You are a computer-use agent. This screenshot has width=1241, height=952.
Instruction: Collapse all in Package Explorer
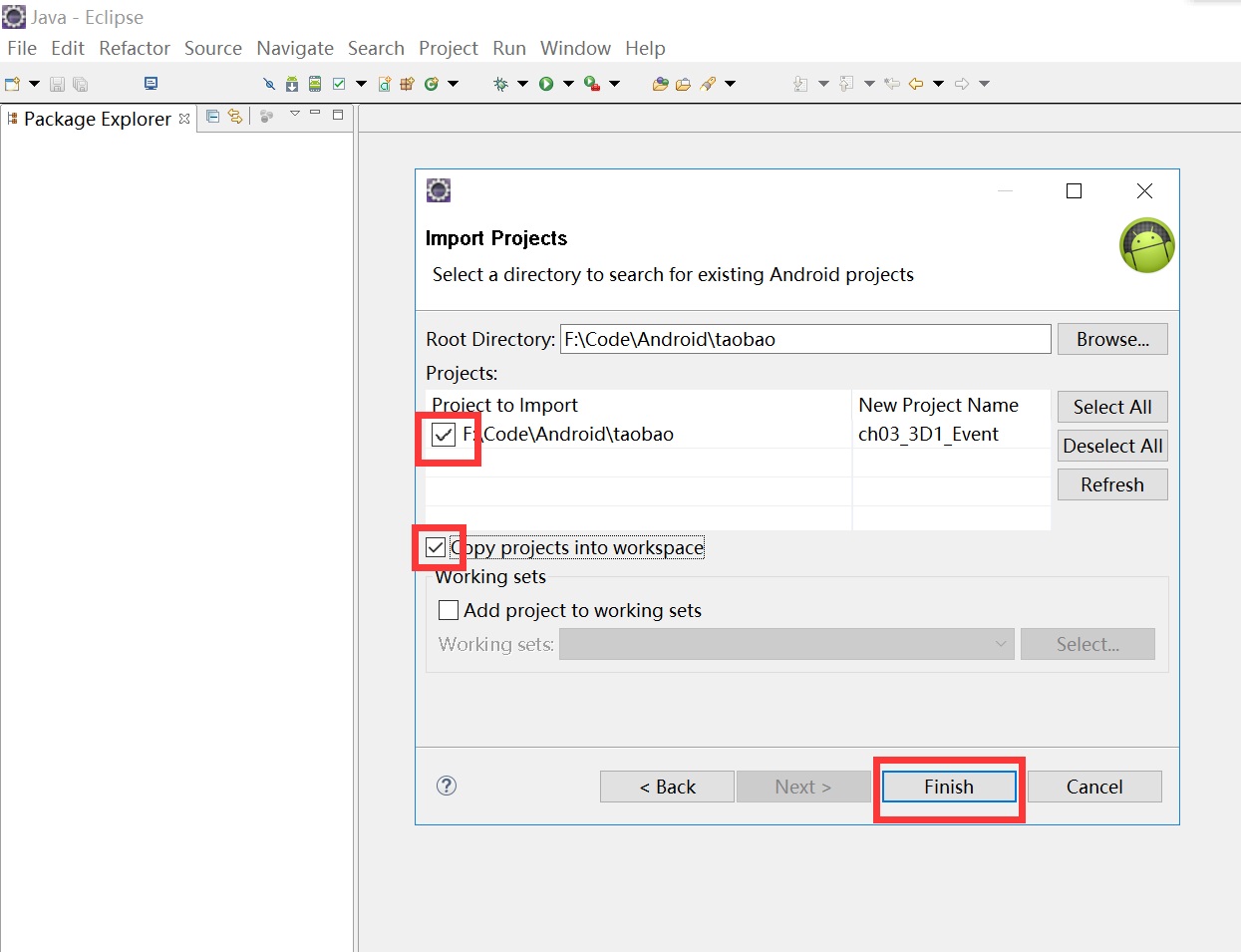[x=213, y=117]
